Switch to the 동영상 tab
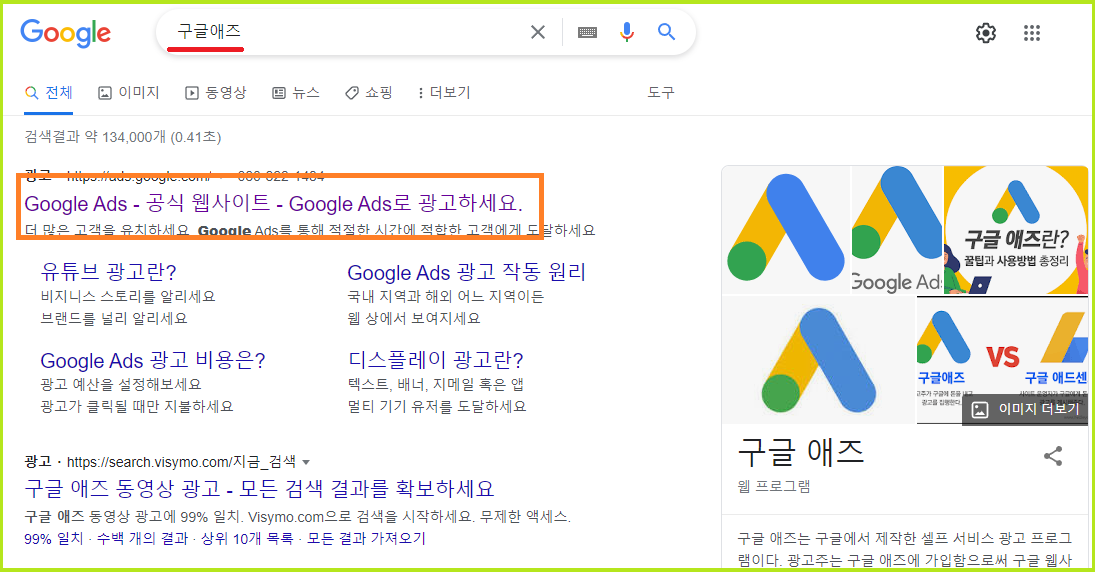Screen dimensions: 1095x572 click(x=216, y=93)
